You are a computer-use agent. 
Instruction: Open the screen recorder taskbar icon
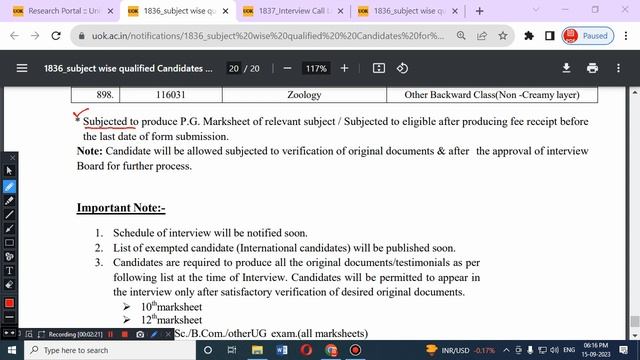pyautogui.click(x=356, y=350)
